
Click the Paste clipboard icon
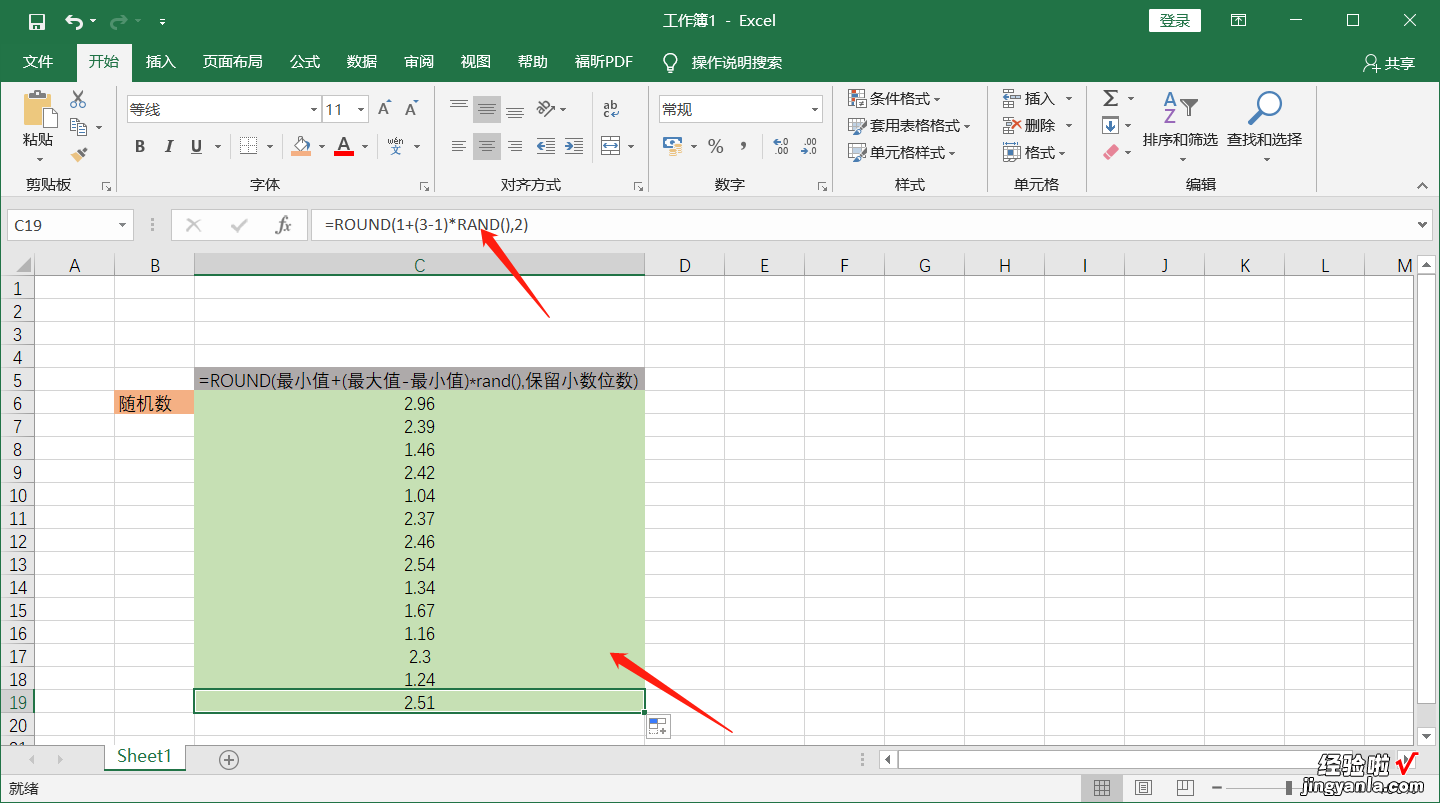tap(39, 109)
